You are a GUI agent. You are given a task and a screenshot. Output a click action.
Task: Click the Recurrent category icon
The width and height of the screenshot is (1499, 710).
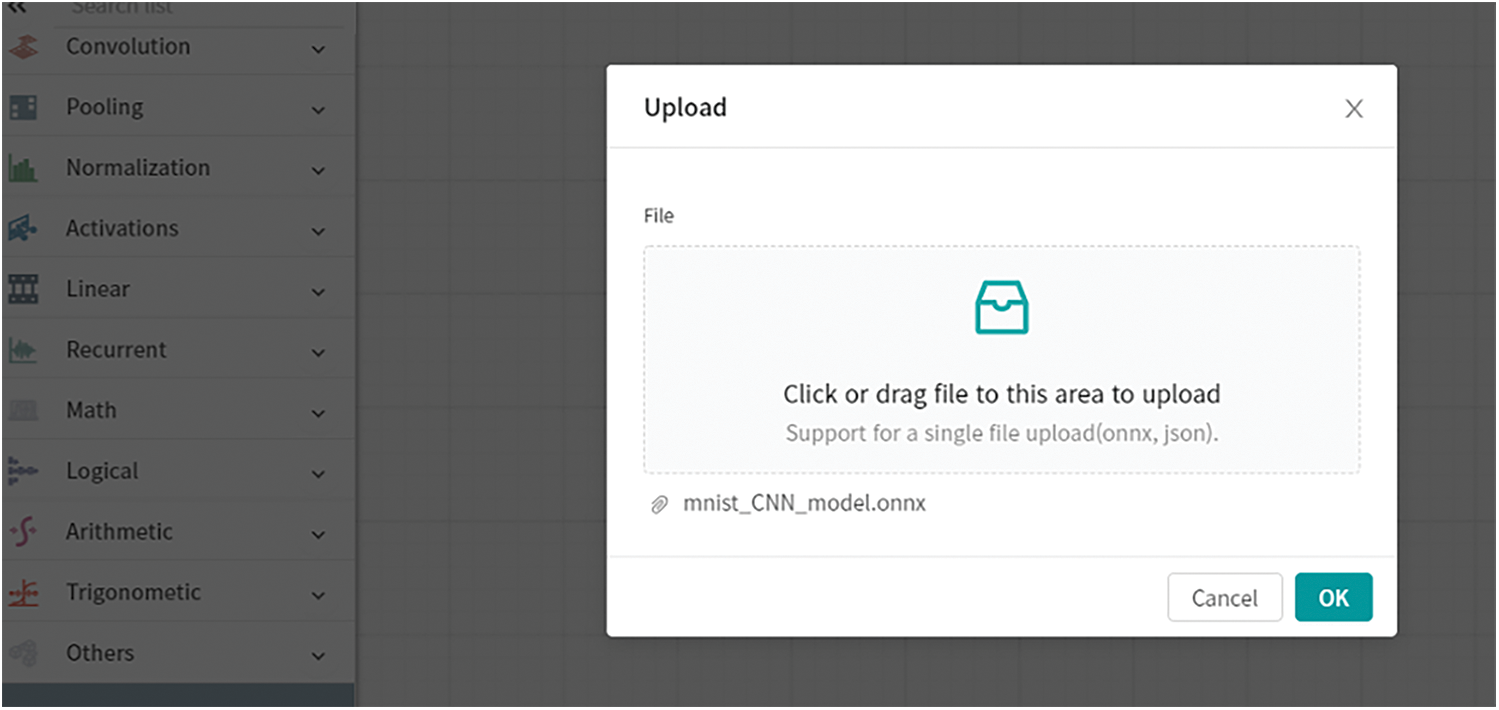[23, 351]
